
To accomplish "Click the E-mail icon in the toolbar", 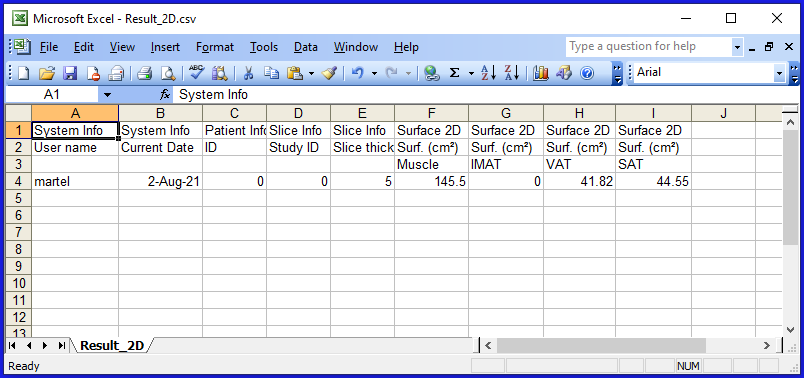I will coord(116,74).
